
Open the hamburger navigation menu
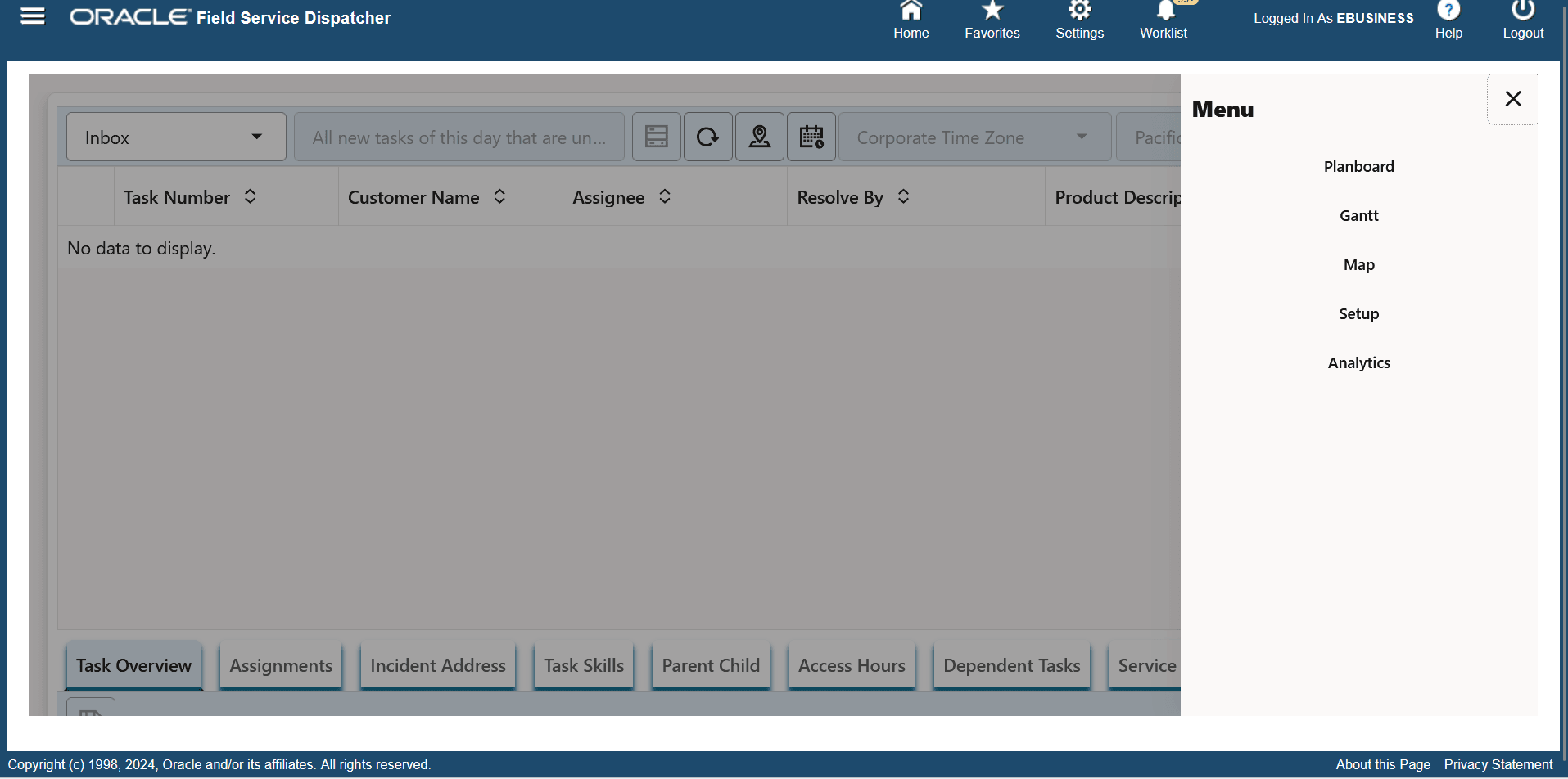point(32,16)
